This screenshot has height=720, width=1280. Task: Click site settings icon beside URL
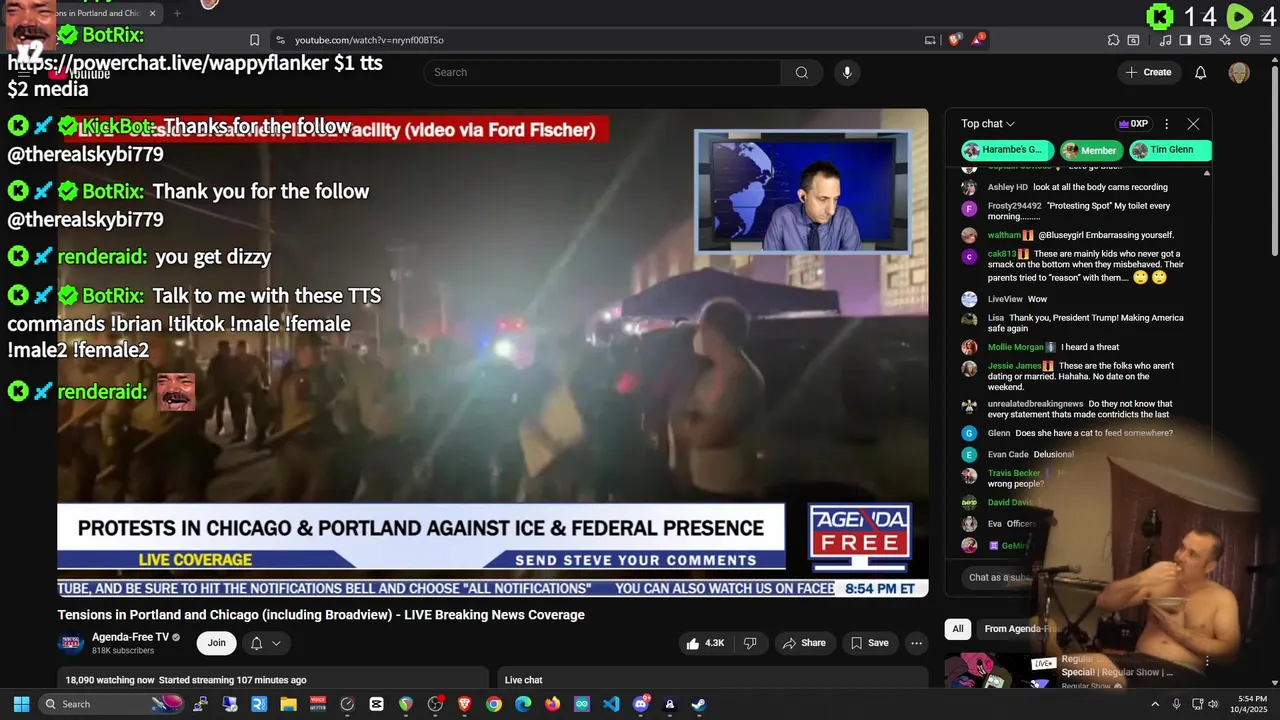coord(280,40)
